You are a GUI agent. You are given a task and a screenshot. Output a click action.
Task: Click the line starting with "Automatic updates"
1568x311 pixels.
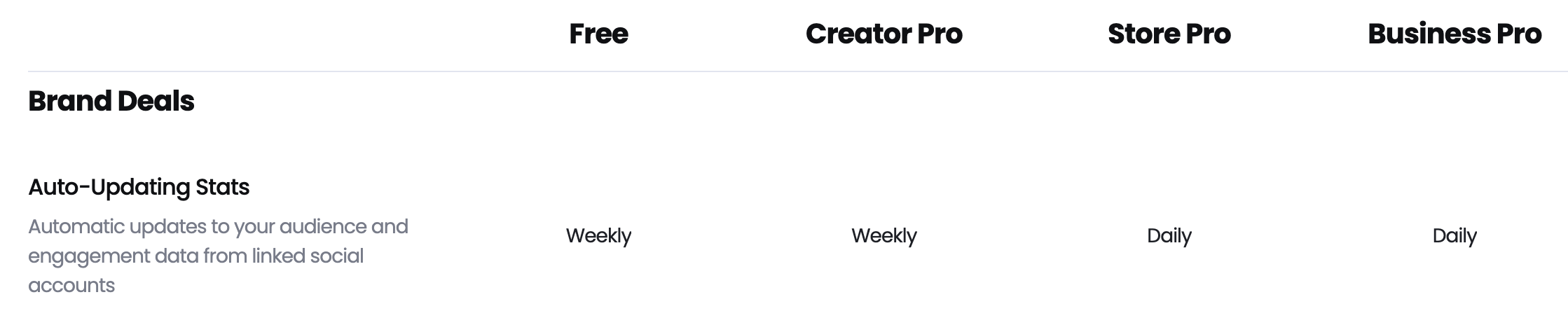218,227
